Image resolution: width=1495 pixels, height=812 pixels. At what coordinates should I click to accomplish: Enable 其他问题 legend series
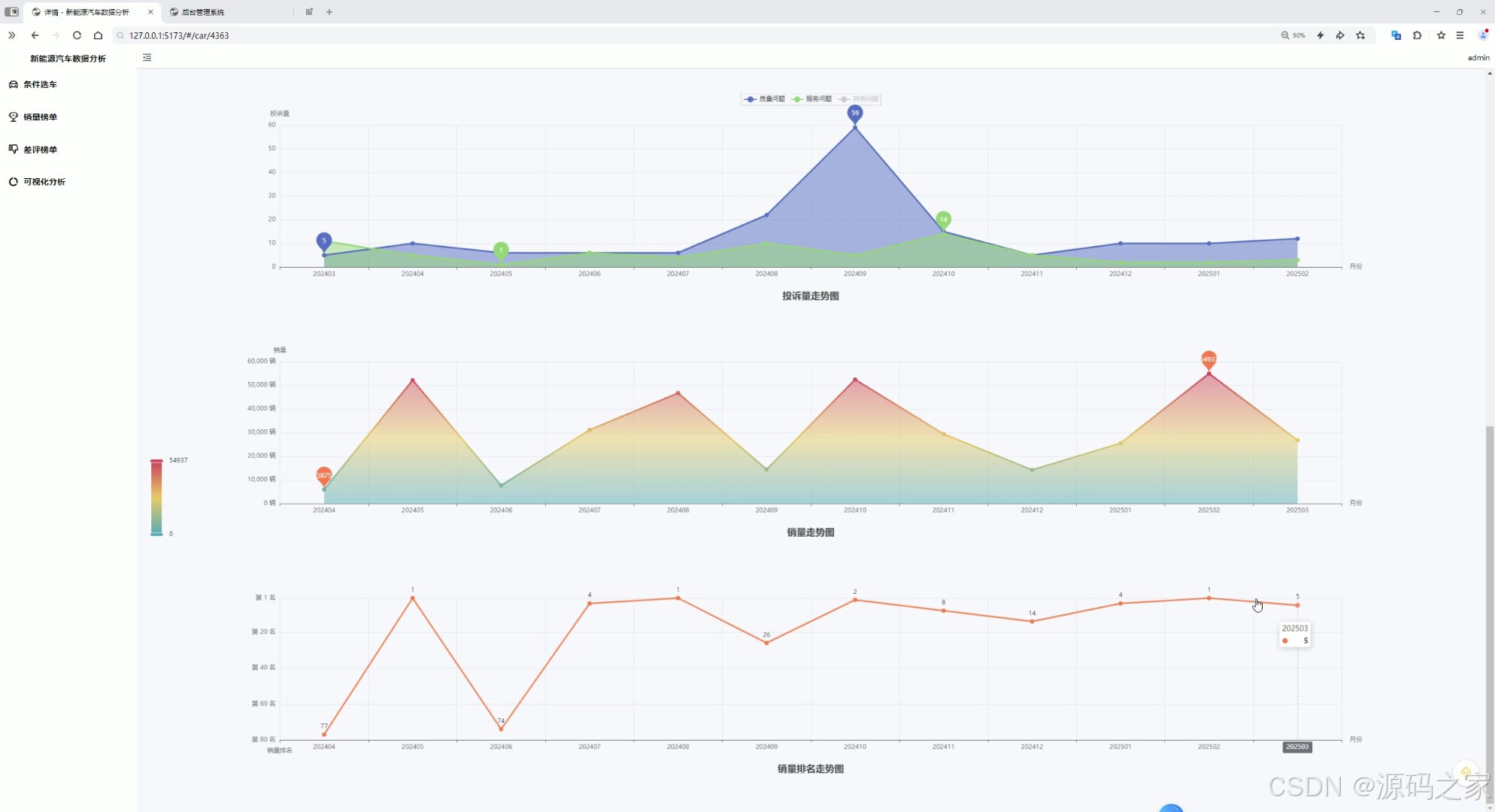click(x=858, y=99)
